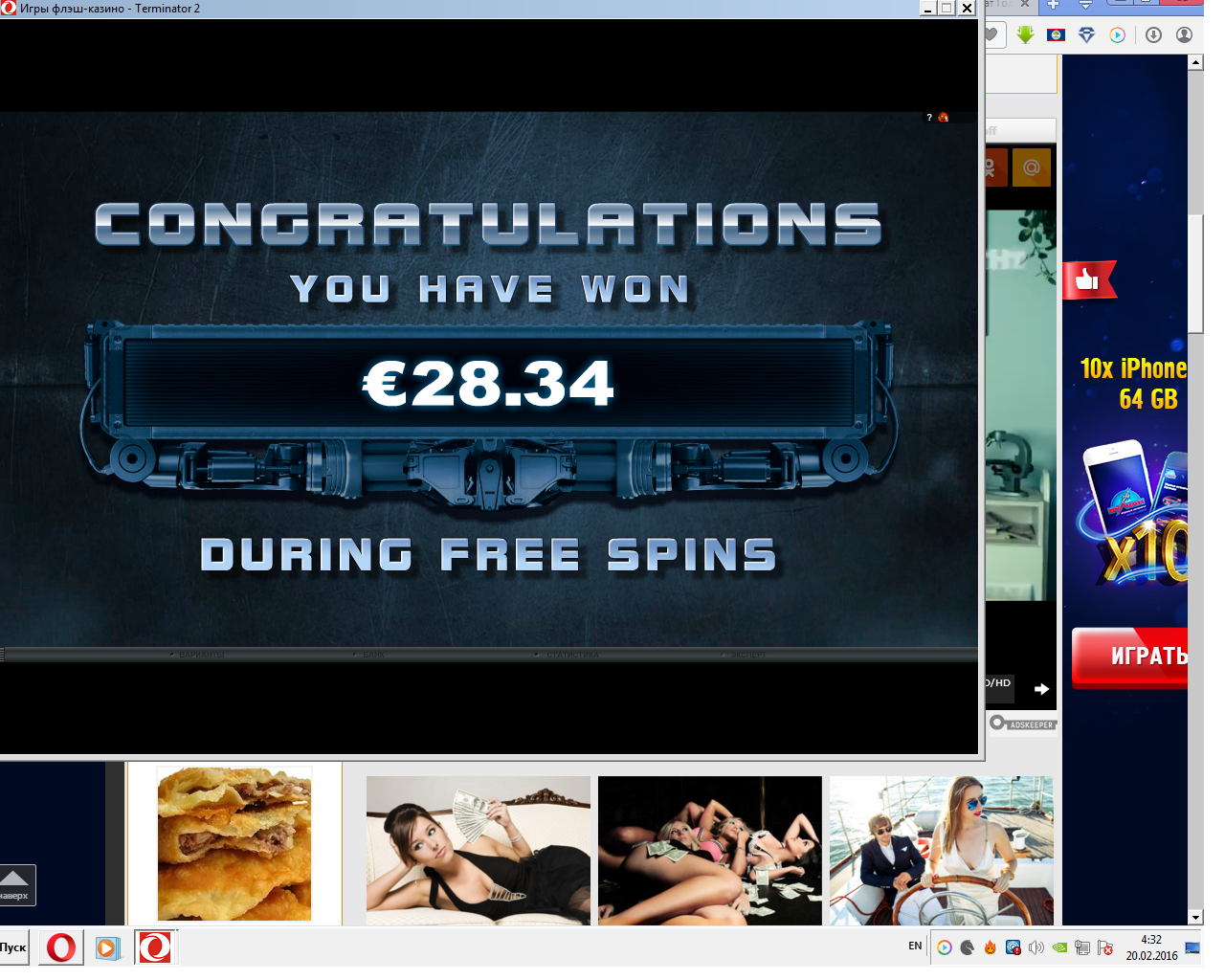This screenshot has height=980, width=1225.
Task: Click the наверх scroll-to-top button
Action: 16,884
